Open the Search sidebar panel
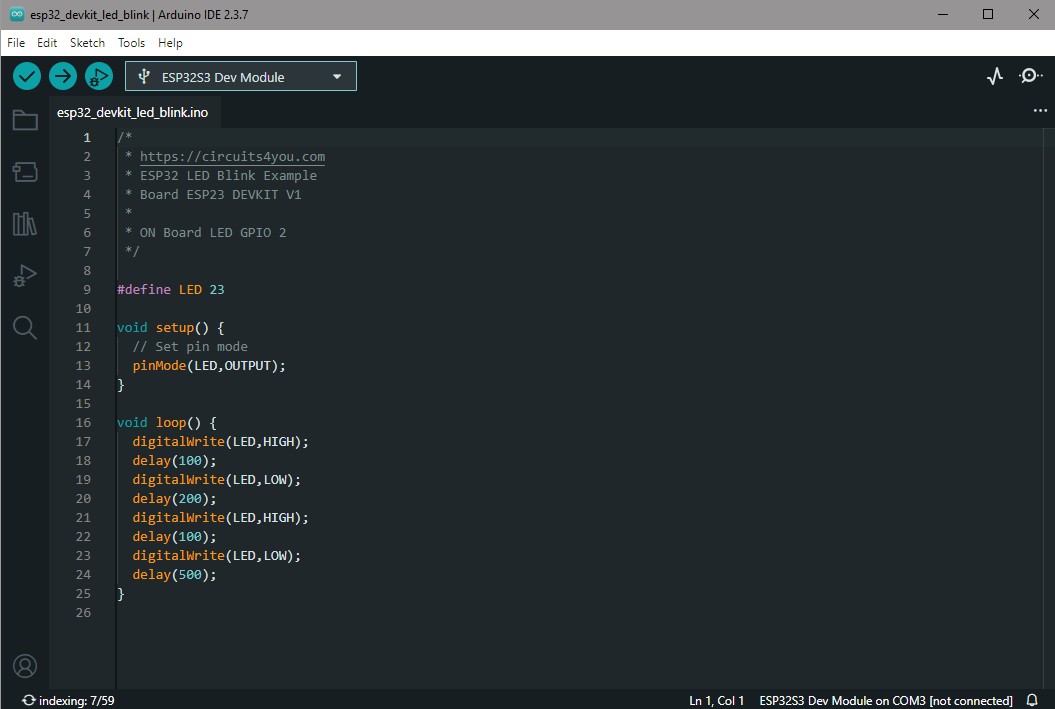The height and width of the screenshot is (709, 1055). click(25, 328)
